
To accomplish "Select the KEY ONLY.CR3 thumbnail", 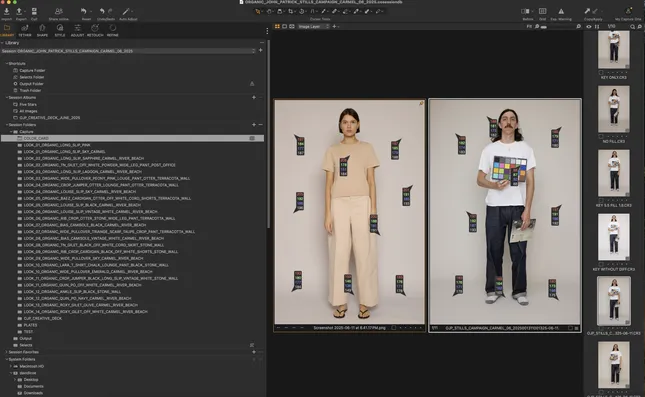I will click(614, 50).
